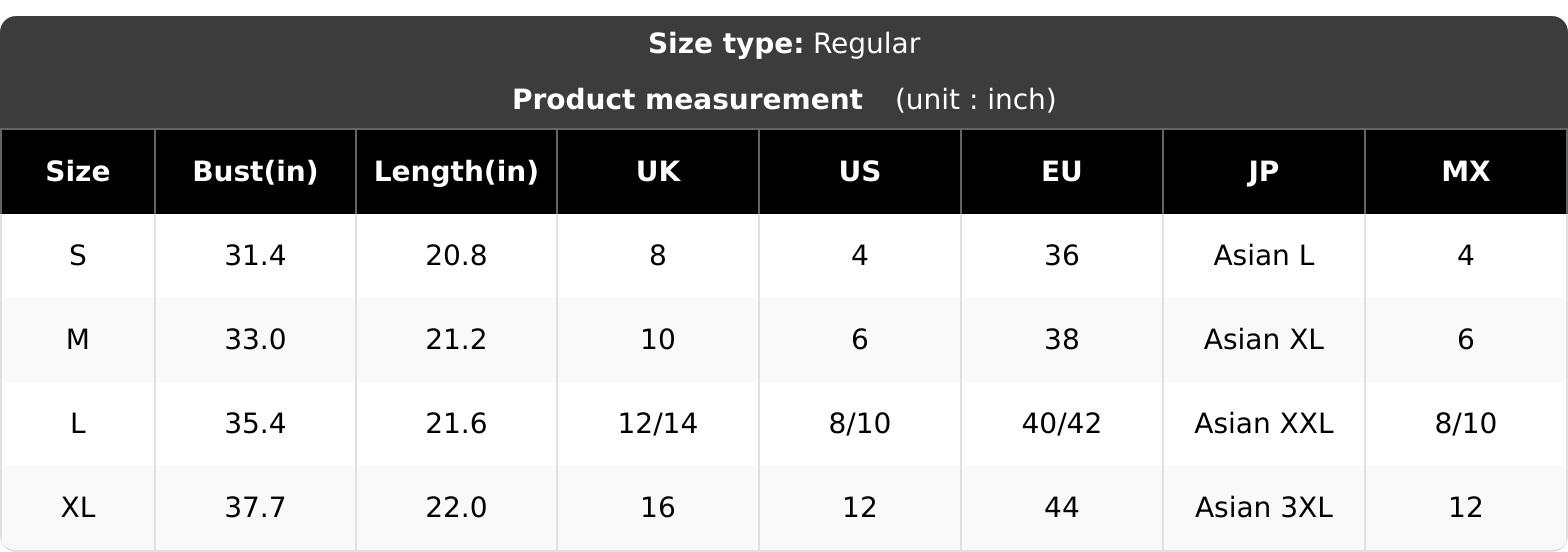This screenshot has width=1568, height=552.
Task: Select the size XL row label
Action: [x=77, y=508]
